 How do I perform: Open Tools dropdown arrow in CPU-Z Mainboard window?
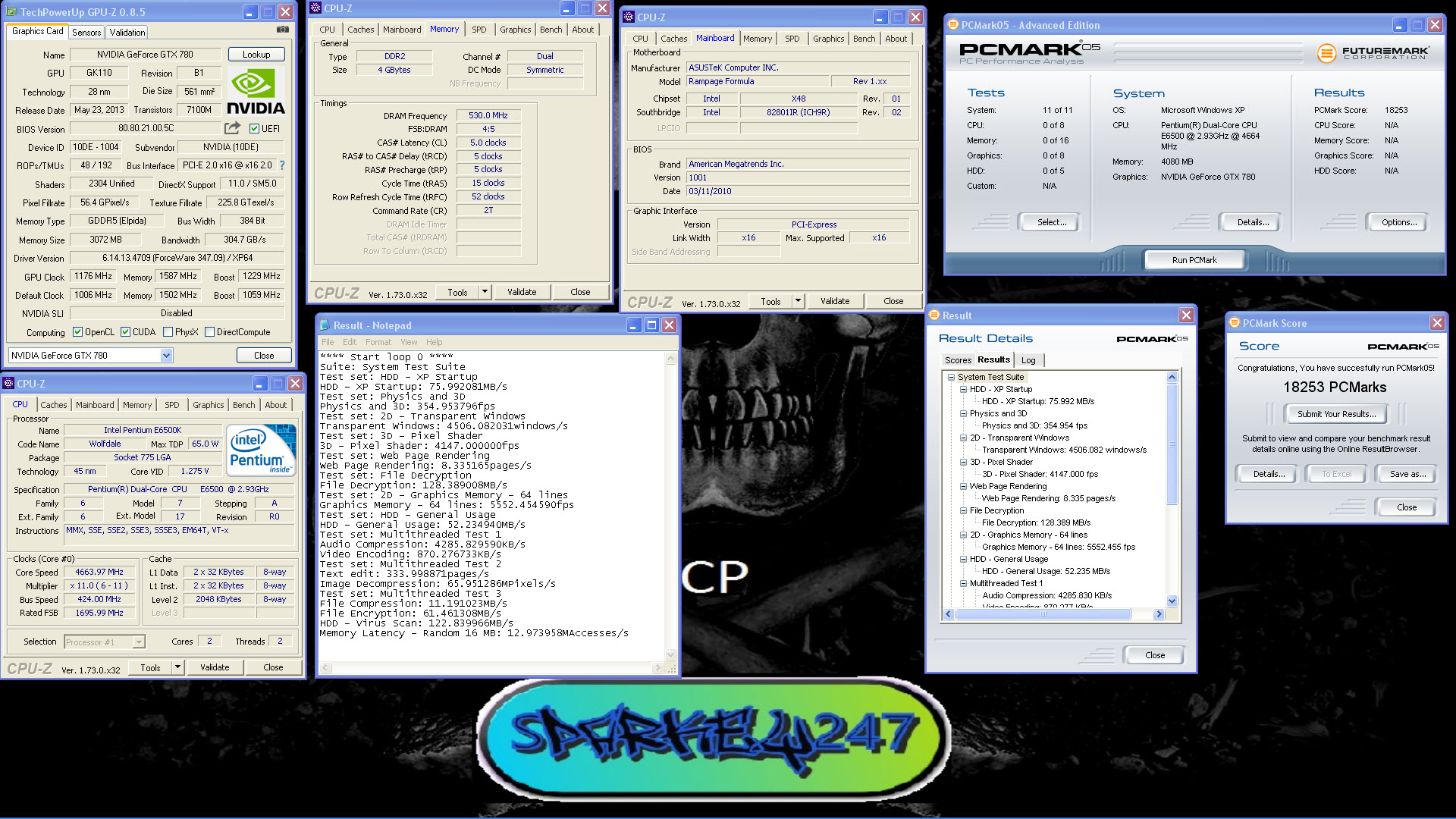pos(798,301)
